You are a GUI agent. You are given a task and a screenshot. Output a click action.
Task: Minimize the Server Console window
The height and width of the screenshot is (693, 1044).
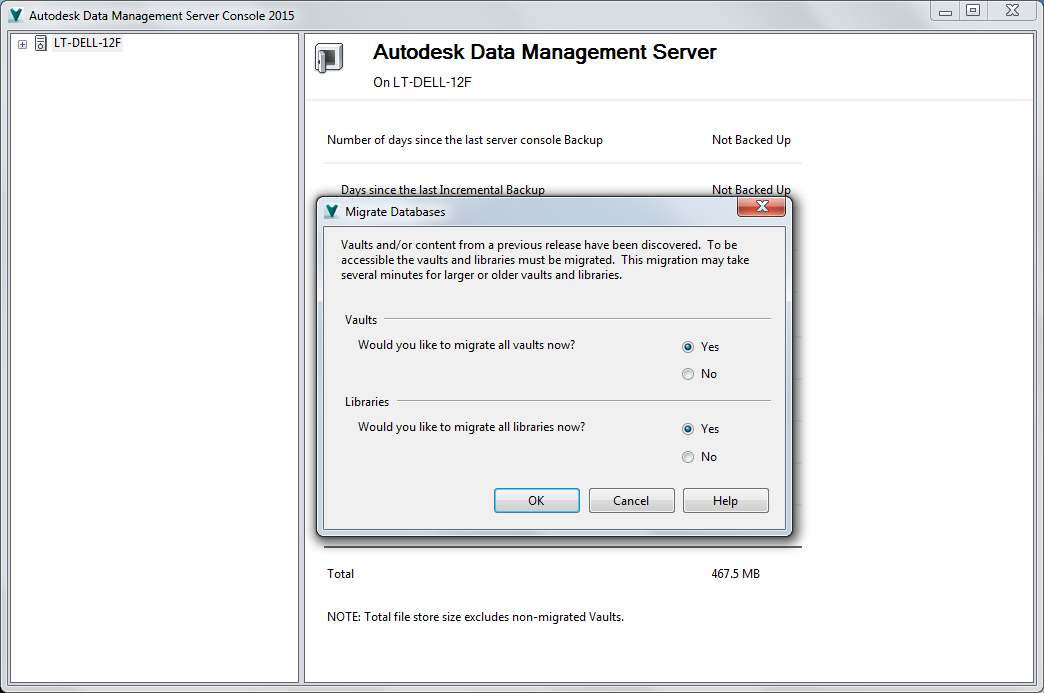point(945,11)
